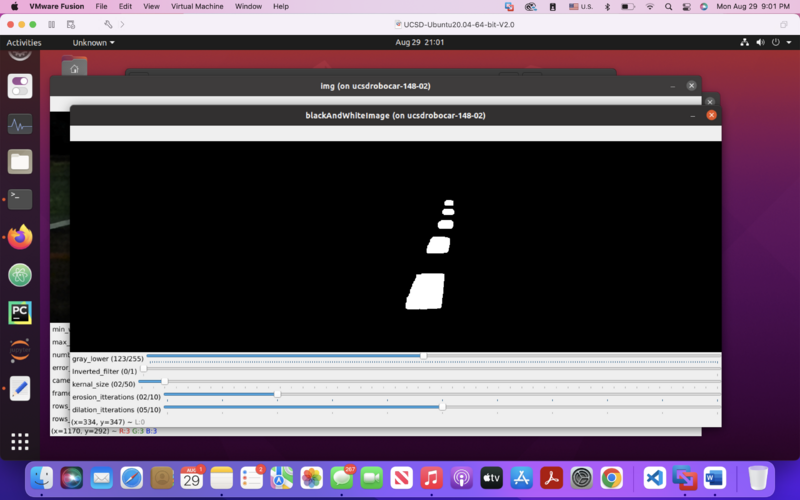This screenshot has width=800, height=500.
Task: Open the Apple menu
Action: tap(14, 6)
